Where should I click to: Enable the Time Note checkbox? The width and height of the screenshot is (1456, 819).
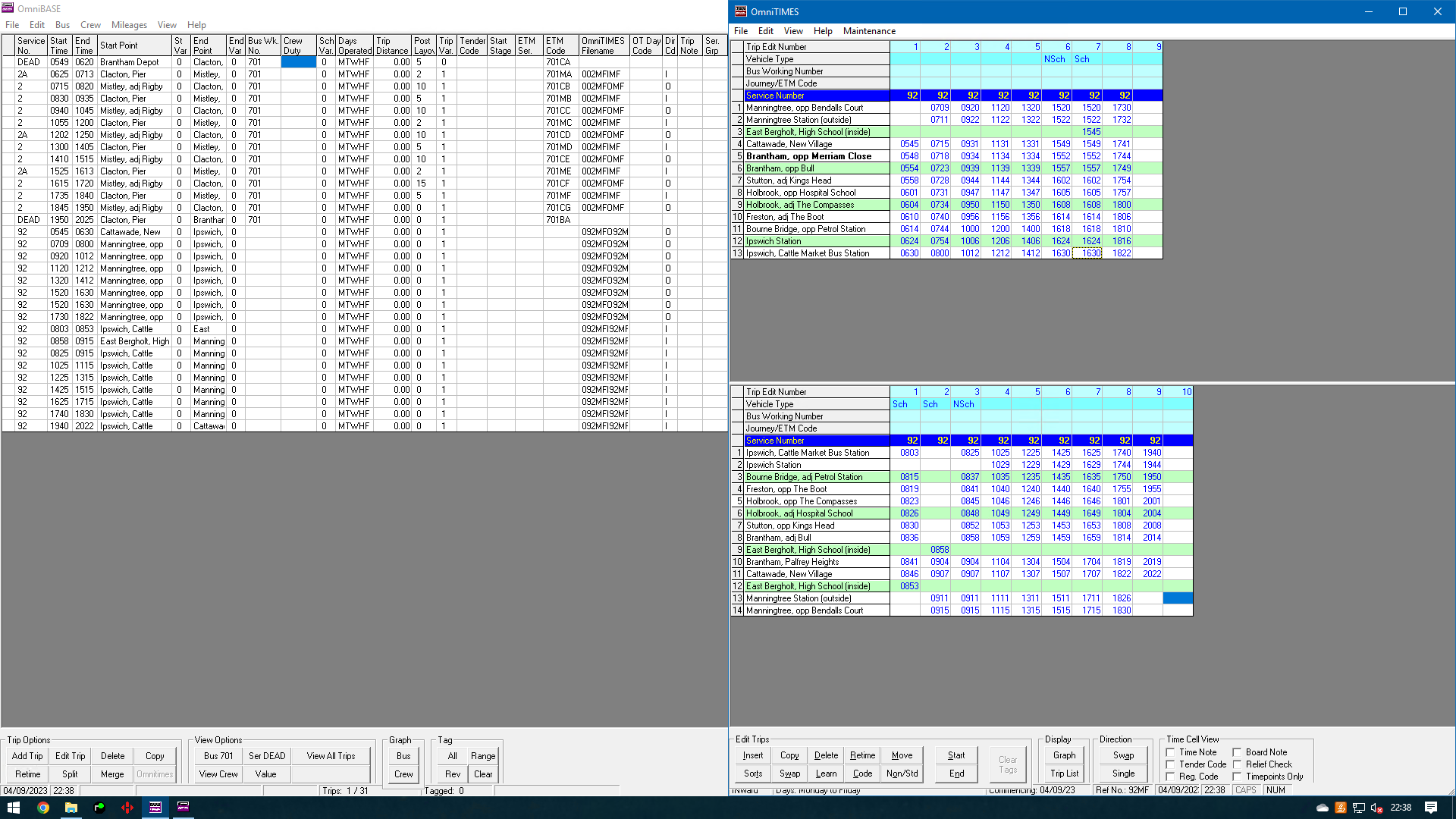(1170, 752)
